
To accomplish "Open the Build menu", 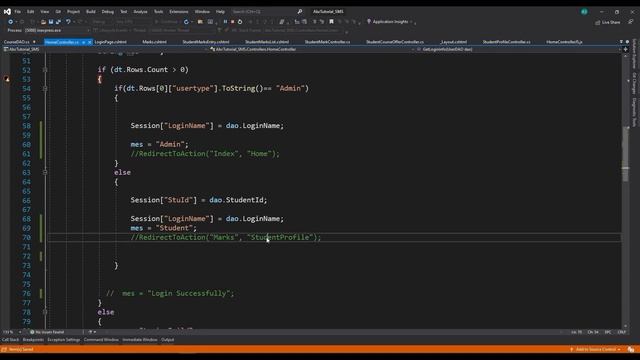I will pyautogui.click(x=91, y=12).
